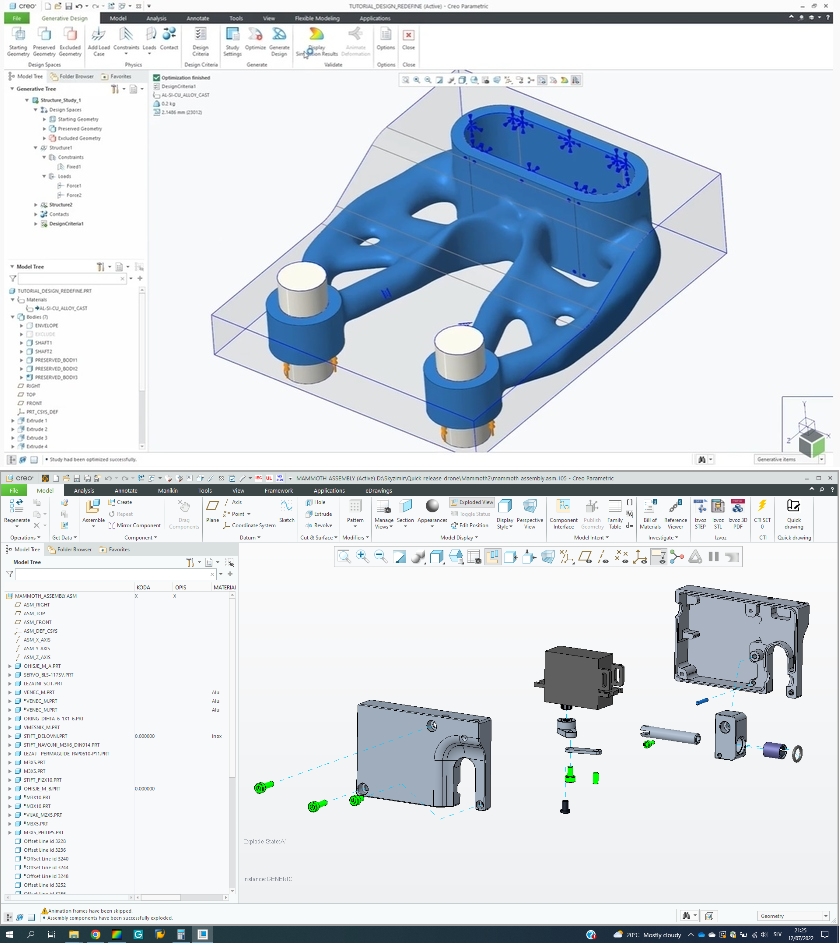Toggle the Exploded View button
Viewport: 840px width, 946px height.
472,502
